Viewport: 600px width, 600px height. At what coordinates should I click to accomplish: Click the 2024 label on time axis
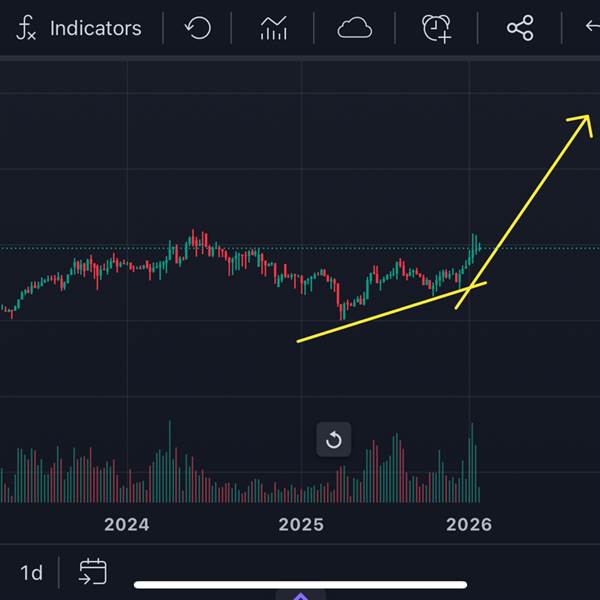coord(126,524)
